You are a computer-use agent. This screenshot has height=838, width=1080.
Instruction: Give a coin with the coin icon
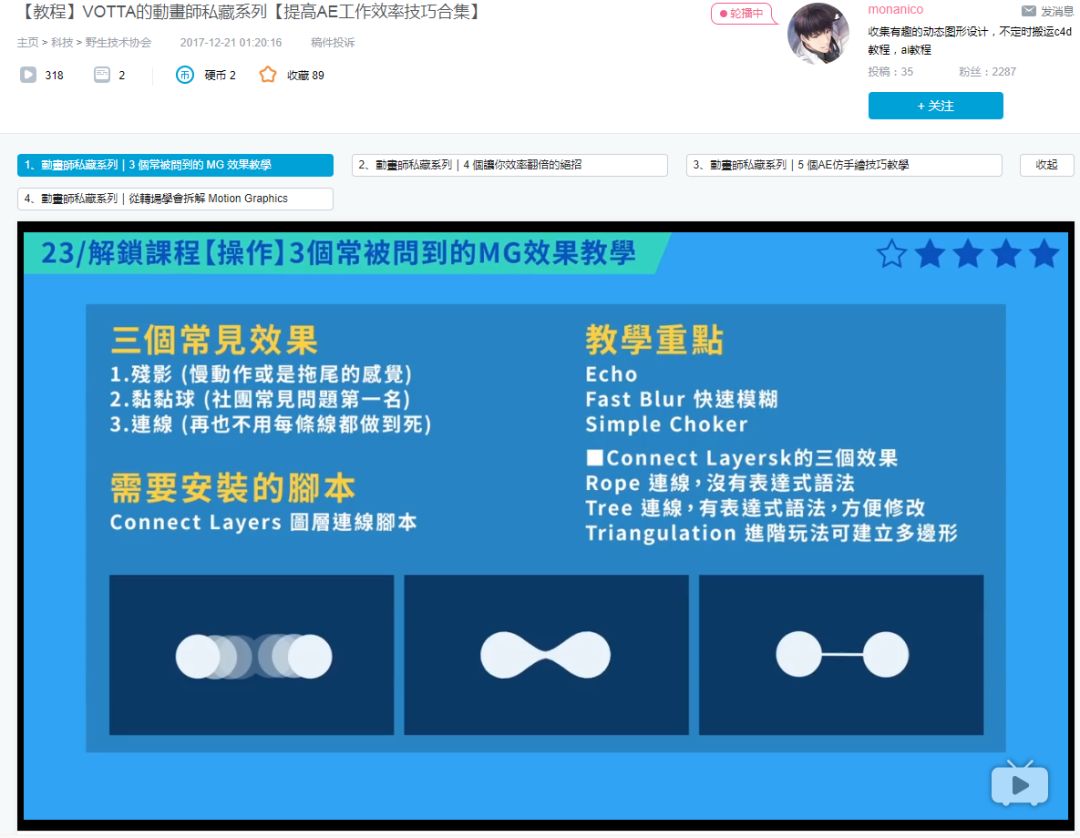coord(185,74)
